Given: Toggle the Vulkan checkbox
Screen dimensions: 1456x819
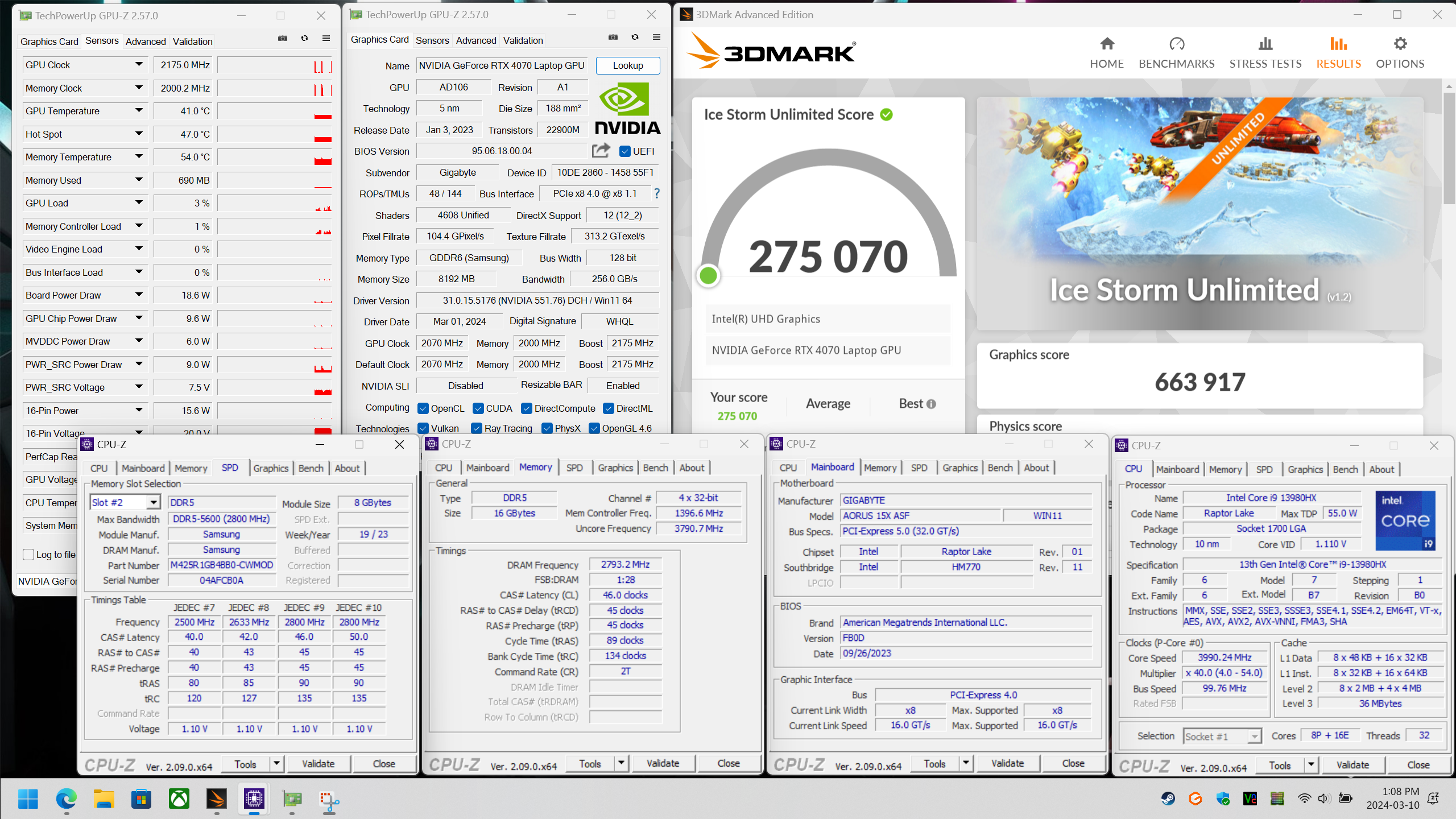Looking at the screenshot, I should [x=423, y=428].
